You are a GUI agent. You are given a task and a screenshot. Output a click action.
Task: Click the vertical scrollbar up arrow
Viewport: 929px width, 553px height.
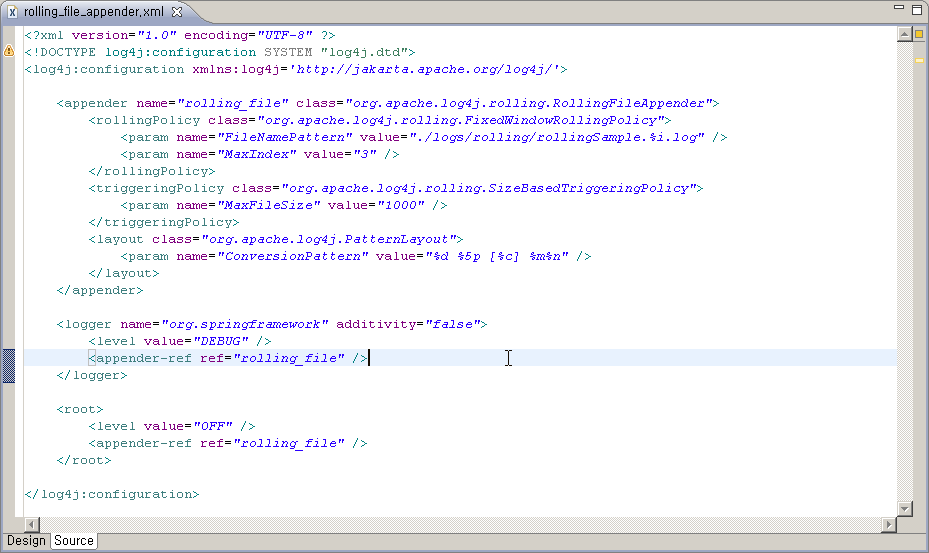click(x=903, y=34)
